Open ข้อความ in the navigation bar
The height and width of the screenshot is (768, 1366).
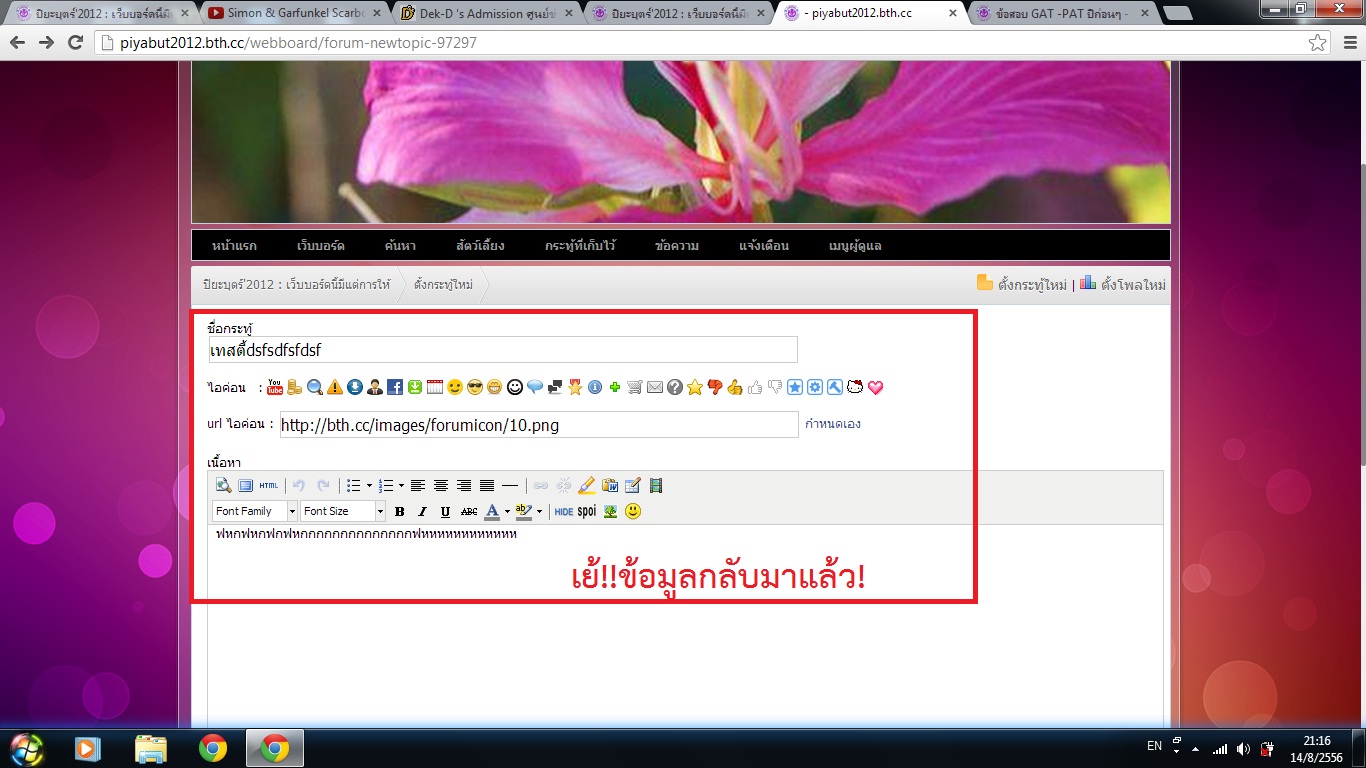[677, 246]
